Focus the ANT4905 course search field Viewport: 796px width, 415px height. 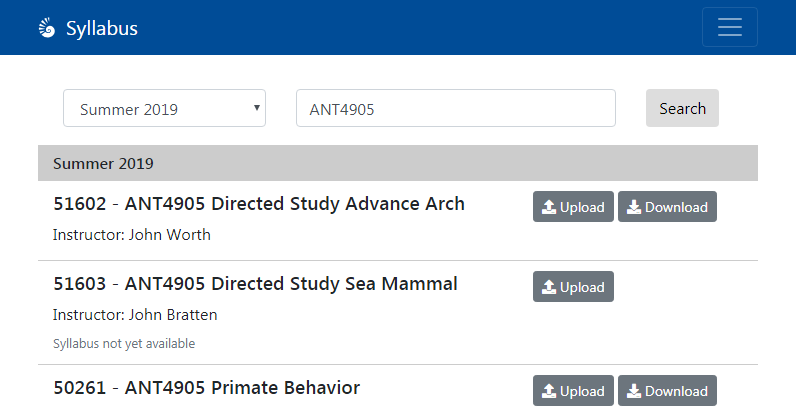pyautogui.click(x=456, y=108)
